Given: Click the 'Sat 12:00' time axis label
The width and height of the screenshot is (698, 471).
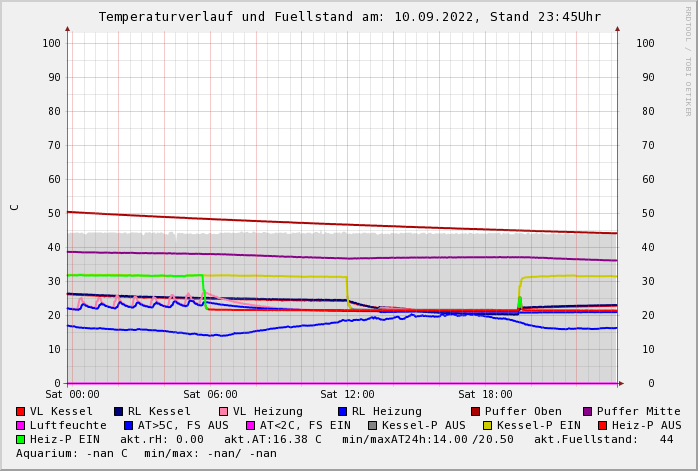Looking at the screenshot, I should [347, 395].
